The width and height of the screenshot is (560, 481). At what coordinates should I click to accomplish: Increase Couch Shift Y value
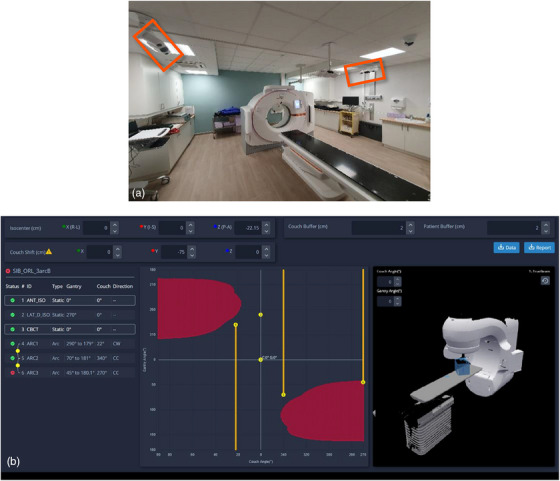[192, 249]
